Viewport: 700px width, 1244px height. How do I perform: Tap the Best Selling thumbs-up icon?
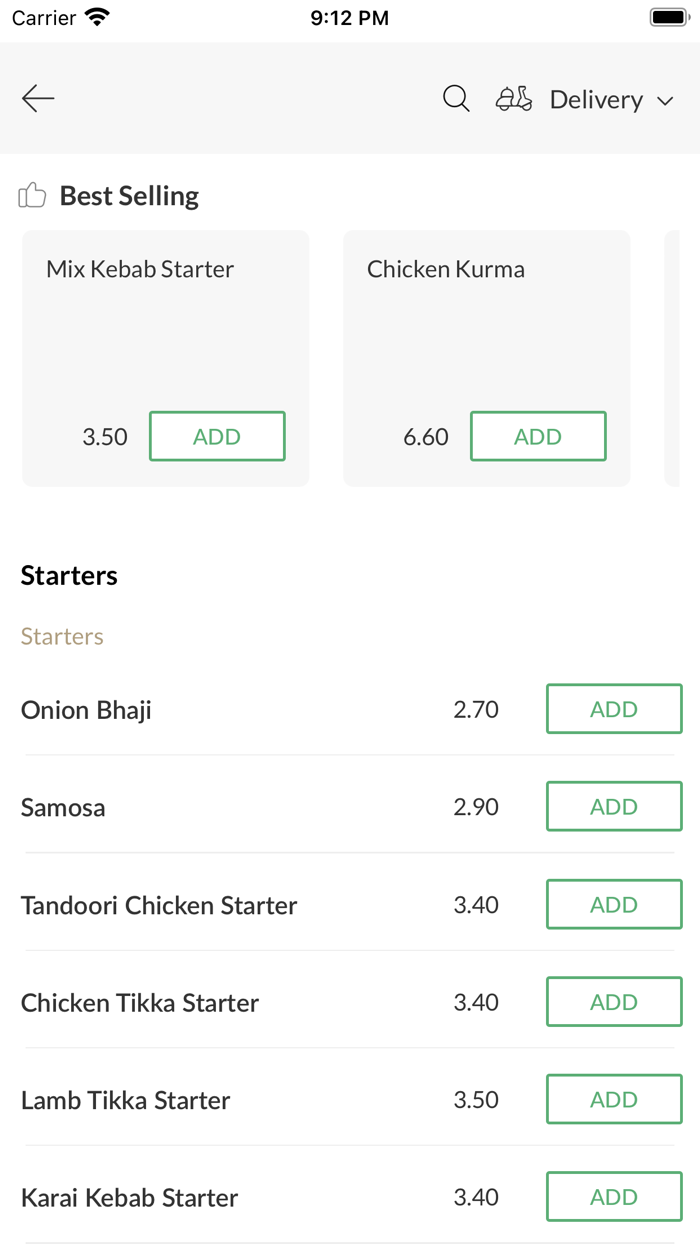tap(32, 195)
